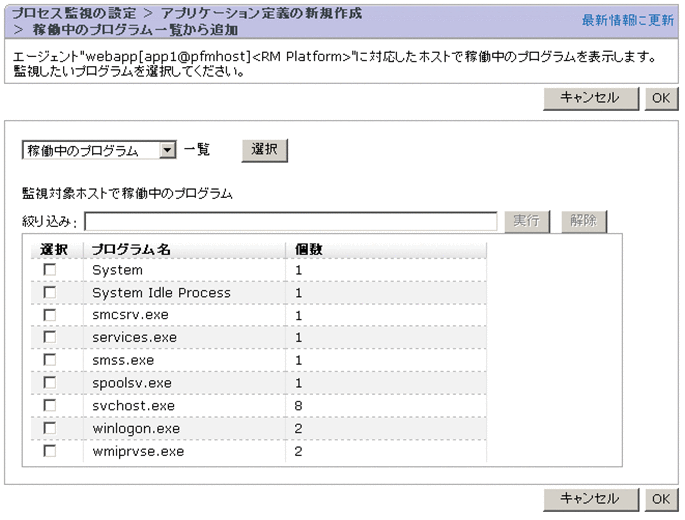This screenshot has height=520, width=685.
Task: Click the 選択 column header
Action: (54, 250)
